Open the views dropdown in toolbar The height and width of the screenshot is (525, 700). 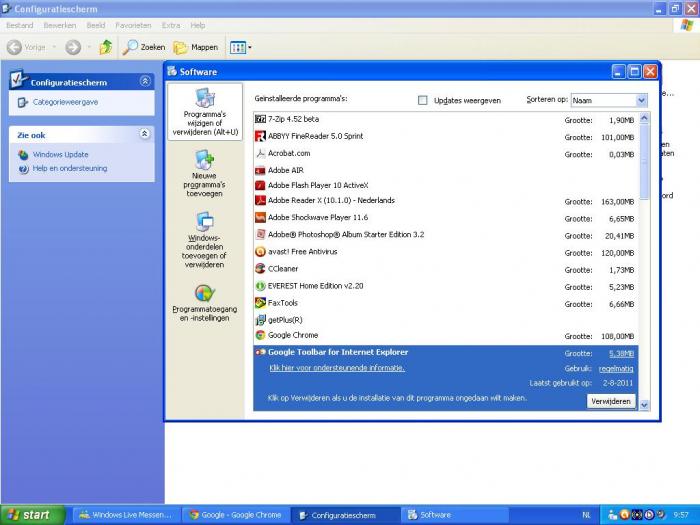click(240, 47)
